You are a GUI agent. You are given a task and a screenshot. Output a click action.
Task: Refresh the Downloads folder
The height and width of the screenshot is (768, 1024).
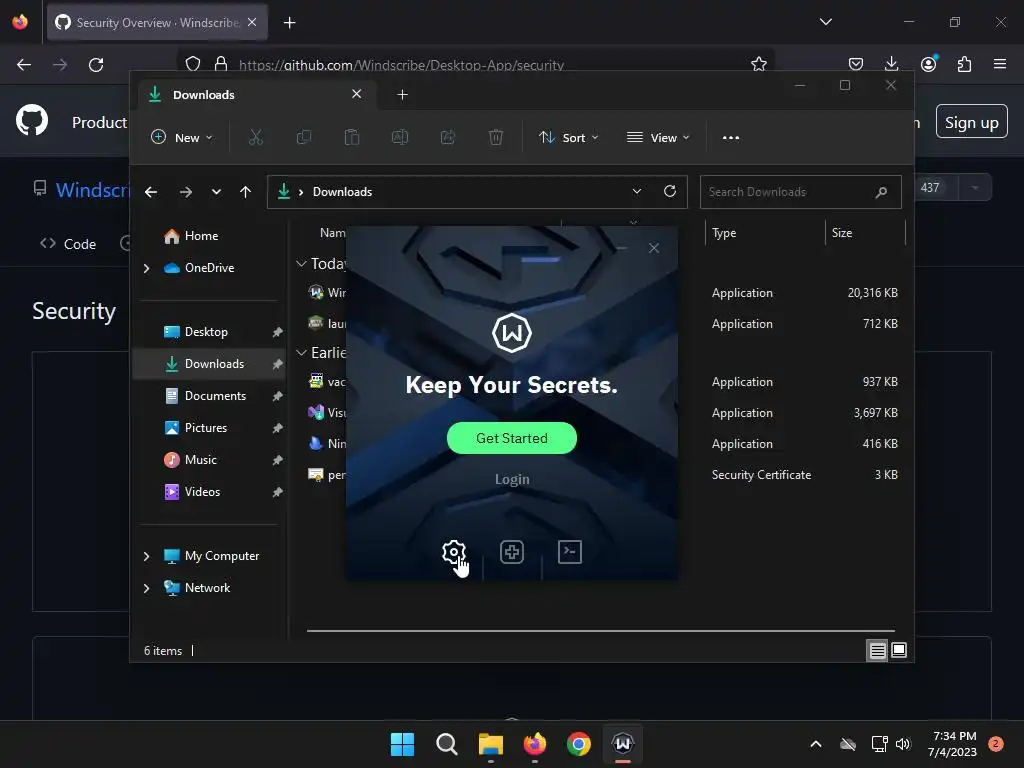[669, 191]
